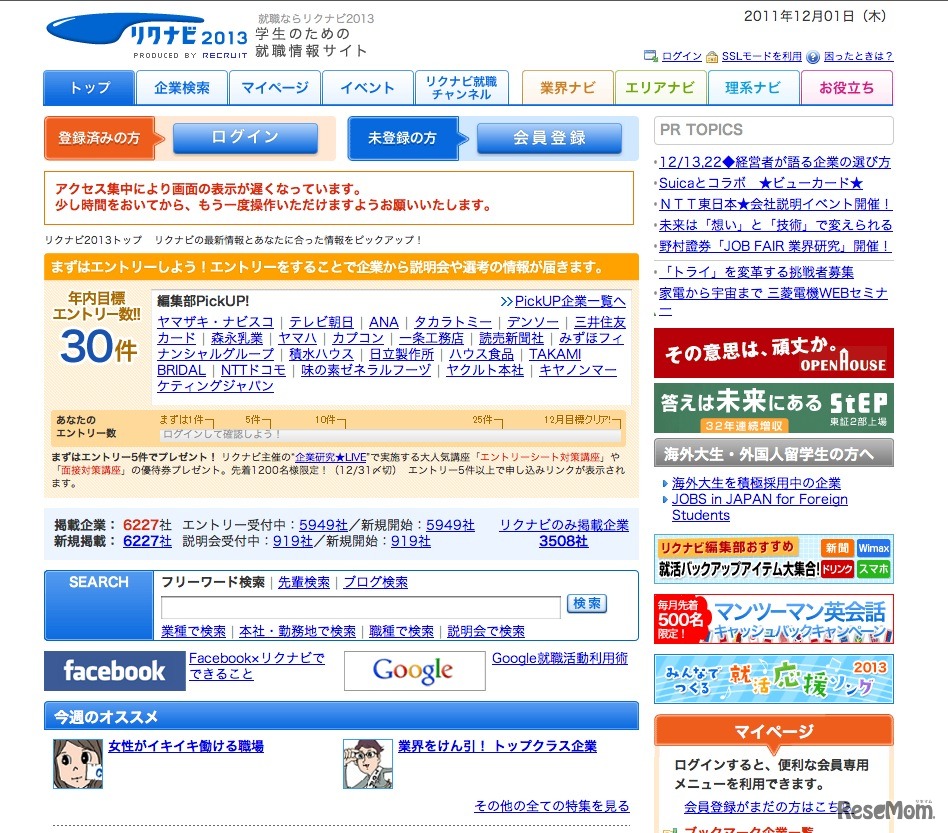Open 積水ハウス company link

click(321, 354)
